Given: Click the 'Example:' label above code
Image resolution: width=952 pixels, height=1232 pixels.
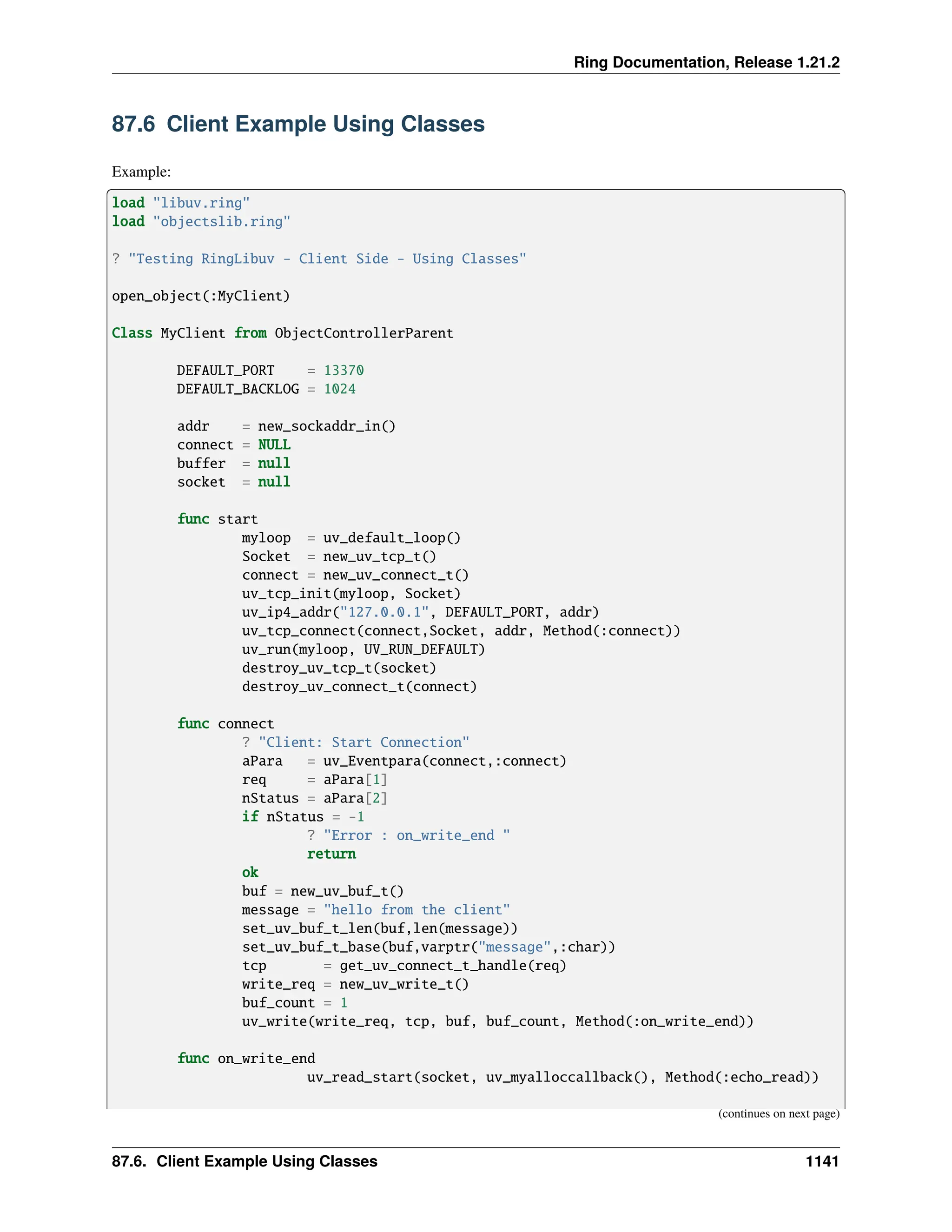Looking at the screenshot, I should (x=141, y=172).
